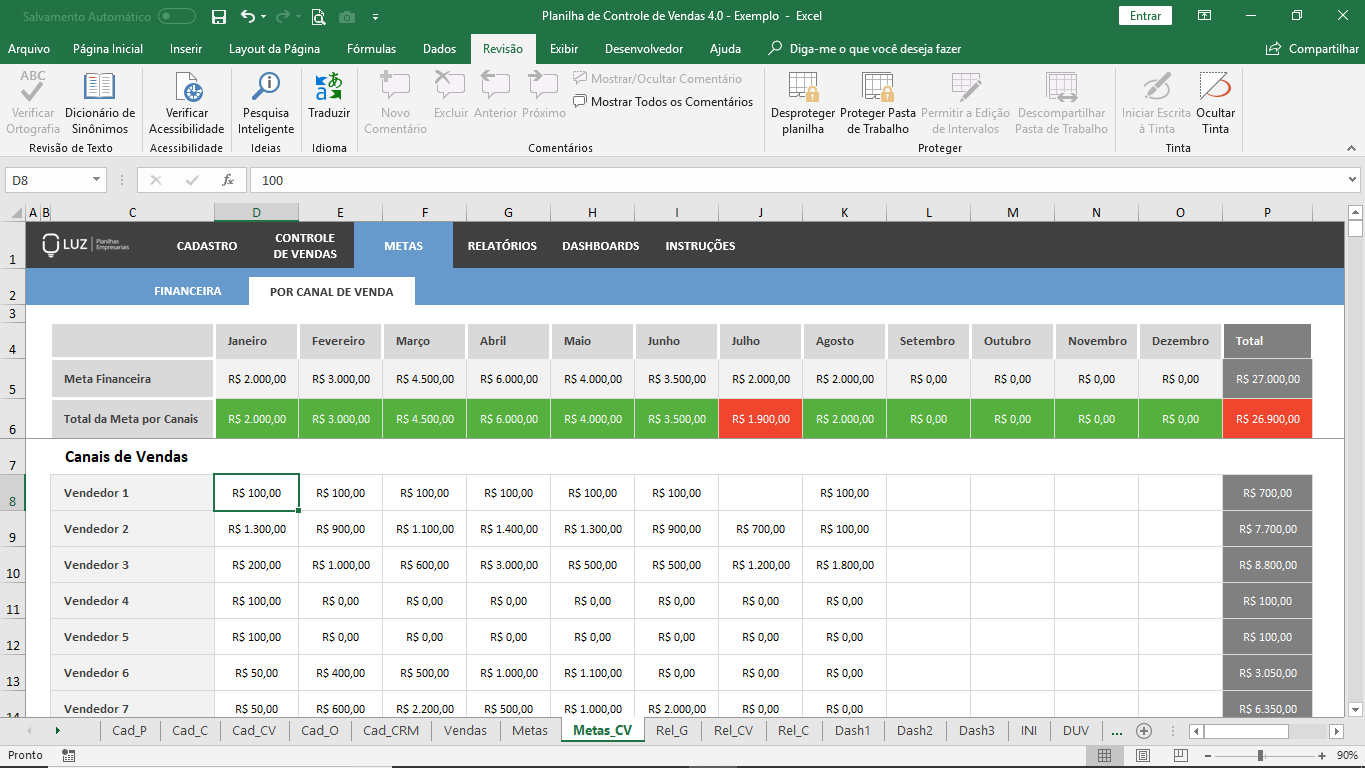Viewport: 1365px width, 768px height.
Task: Add a new sheet with plus icon
Action: pos(1144,731)
